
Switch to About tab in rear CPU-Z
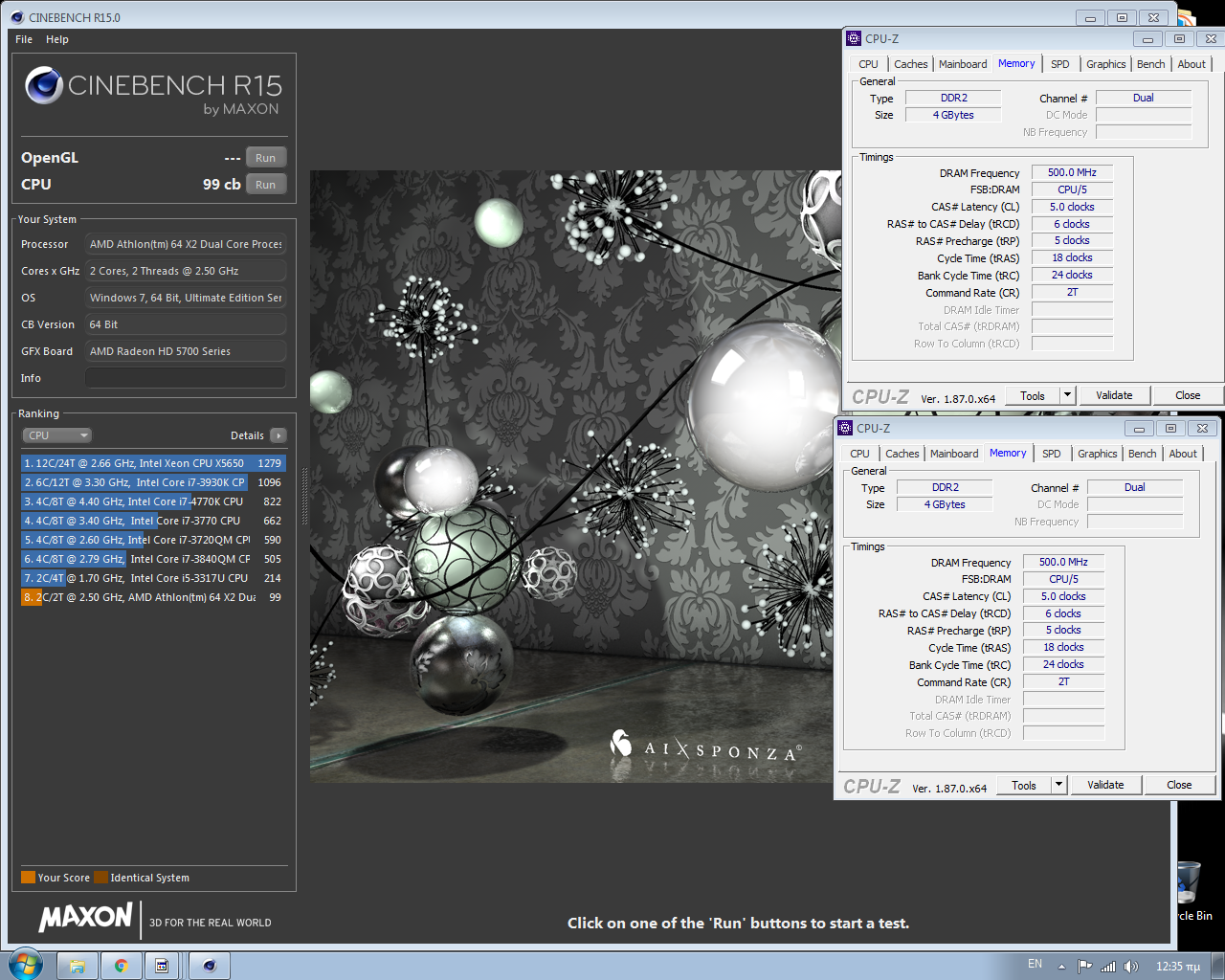pos(1192,64)
